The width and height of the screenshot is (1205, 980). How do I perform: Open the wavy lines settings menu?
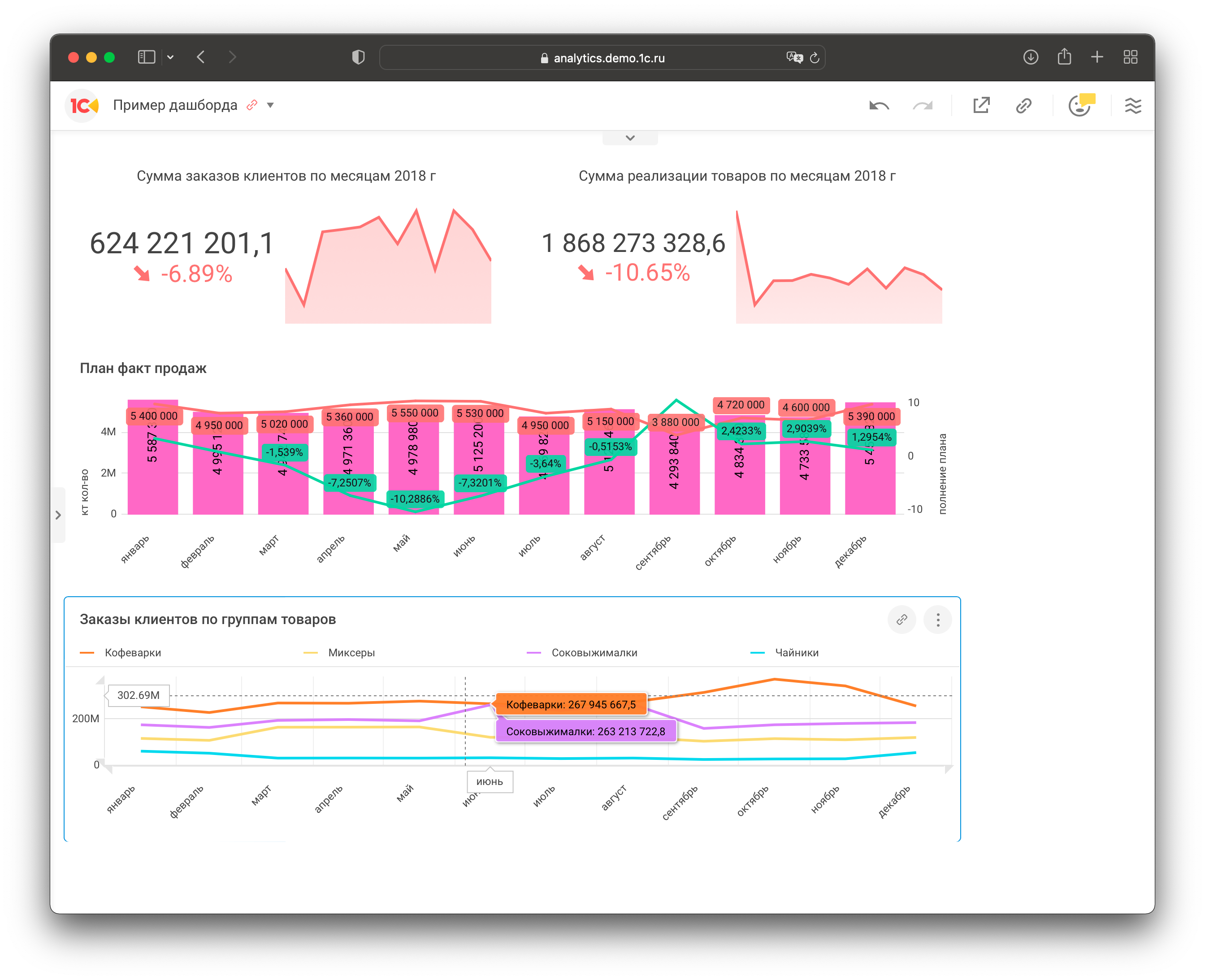(x=1133, y=105)
